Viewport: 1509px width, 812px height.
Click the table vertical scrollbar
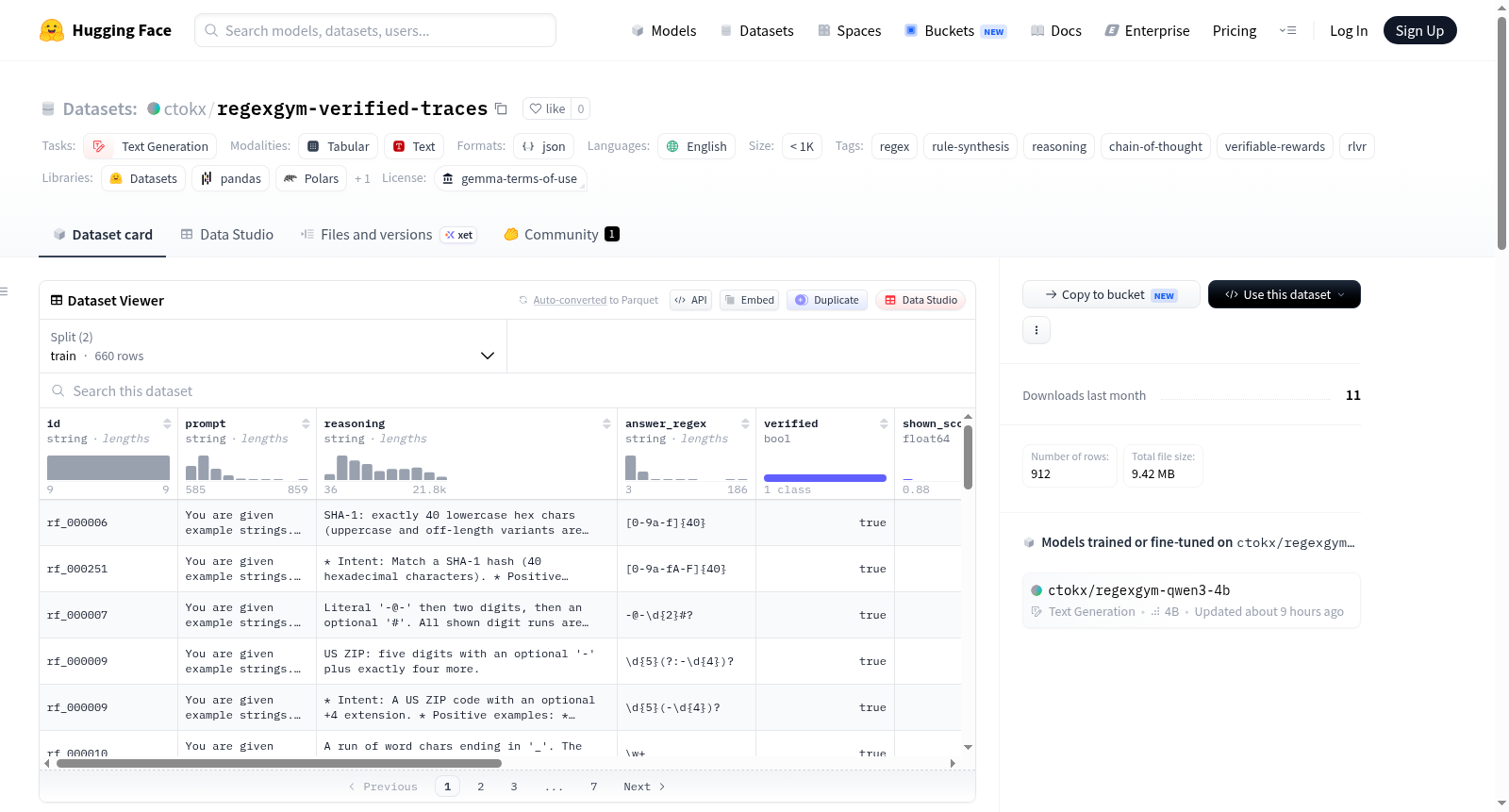pyautogui.click(x=968, y=457)
